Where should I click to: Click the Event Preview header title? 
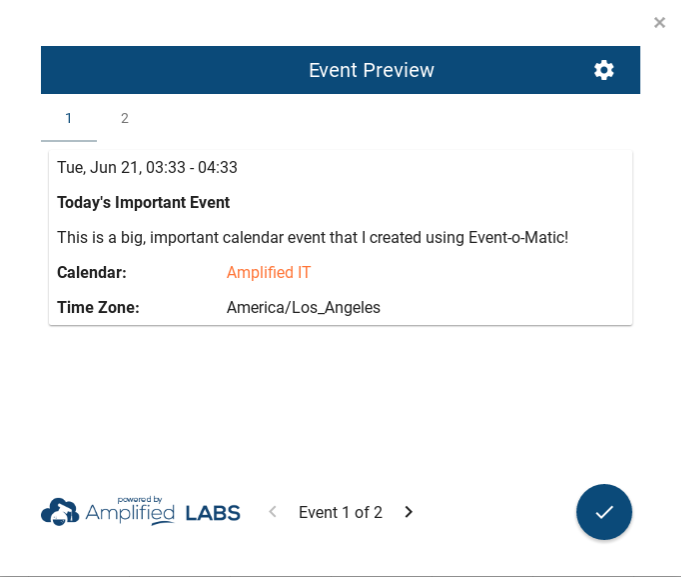click(x=371, y=70)
